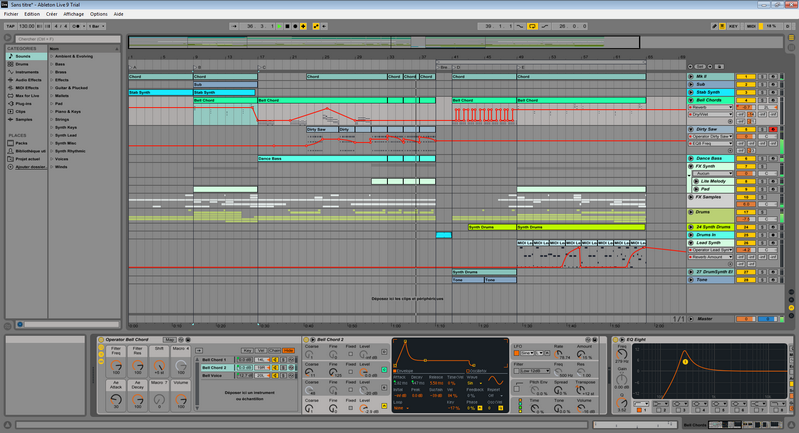
Task: Arm the Stab Synth track for recording
Action: click(773, 92)
